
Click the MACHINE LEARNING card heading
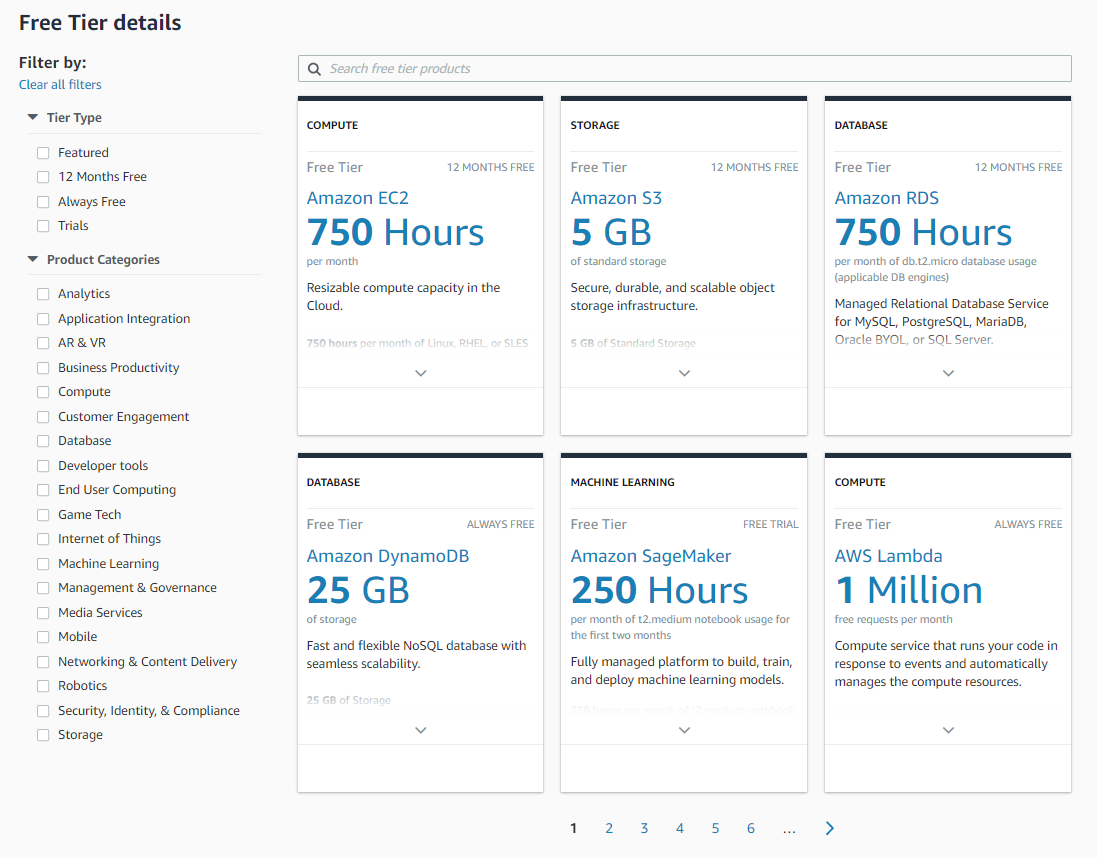click(623, 482)
